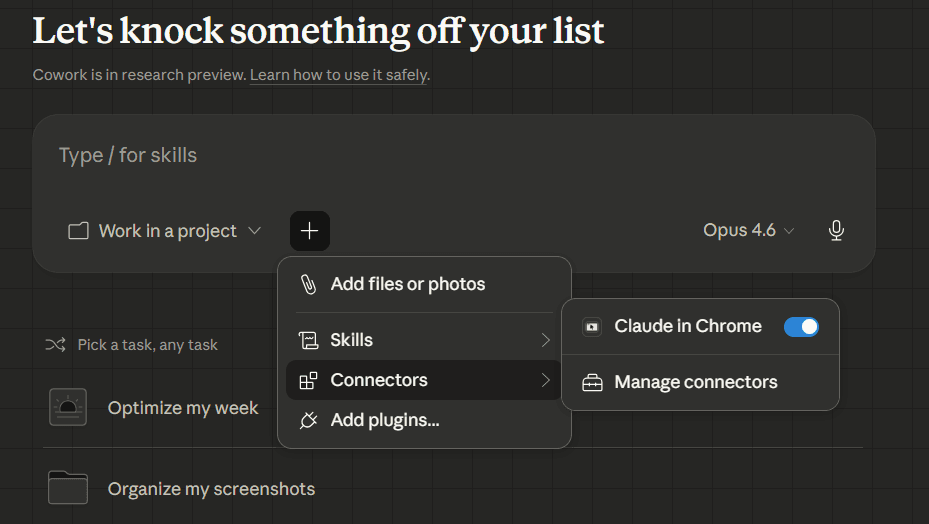
Task: Choose Add plugins from the menu
Action: (x=385, y=420)
